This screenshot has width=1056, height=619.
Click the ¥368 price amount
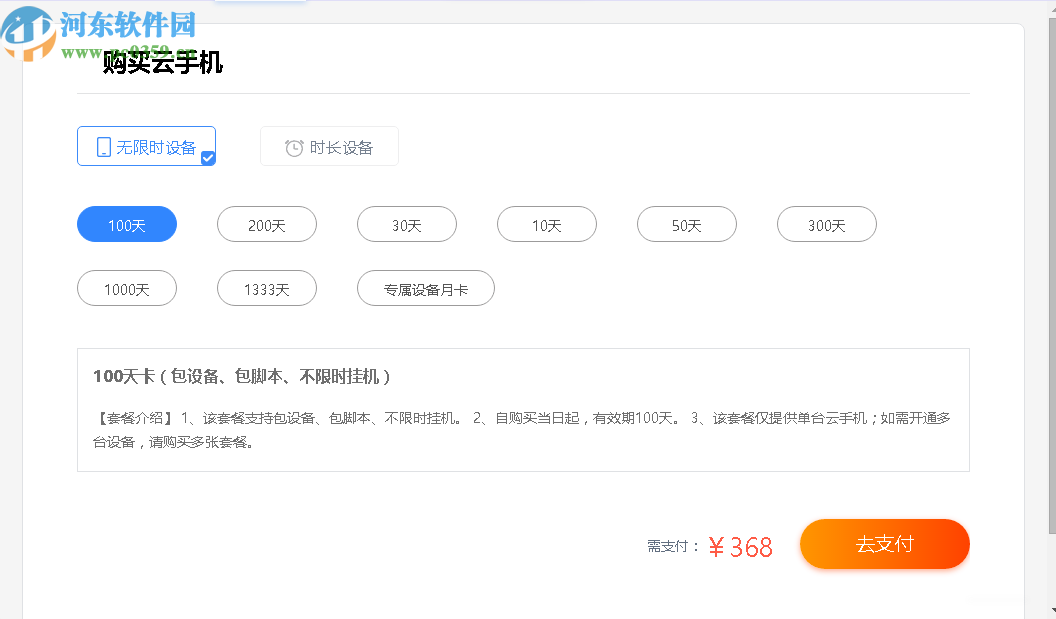(740, 546)
